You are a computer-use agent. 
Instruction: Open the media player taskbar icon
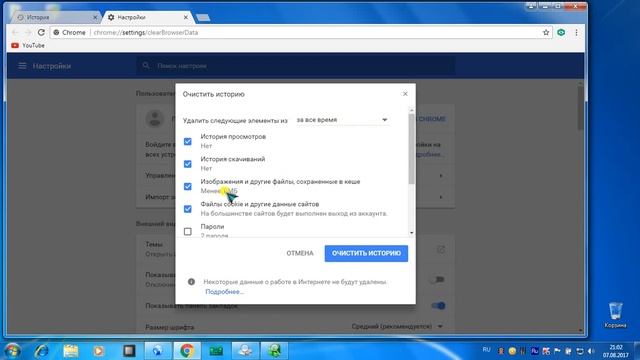pyautogui.click(x=99, y=351)
